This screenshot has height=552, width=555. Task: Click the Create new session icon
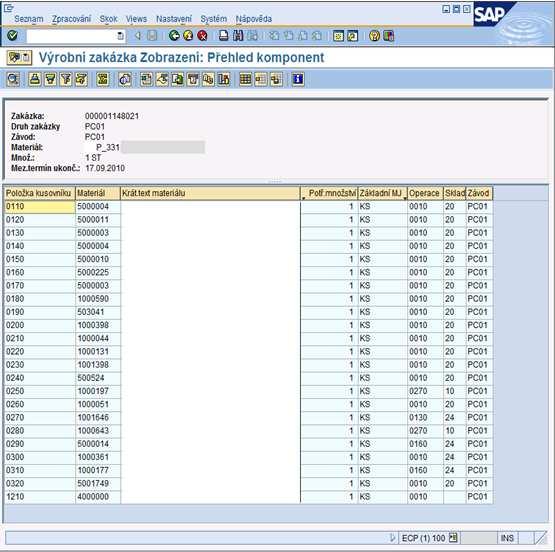click(x=338, y=36)
